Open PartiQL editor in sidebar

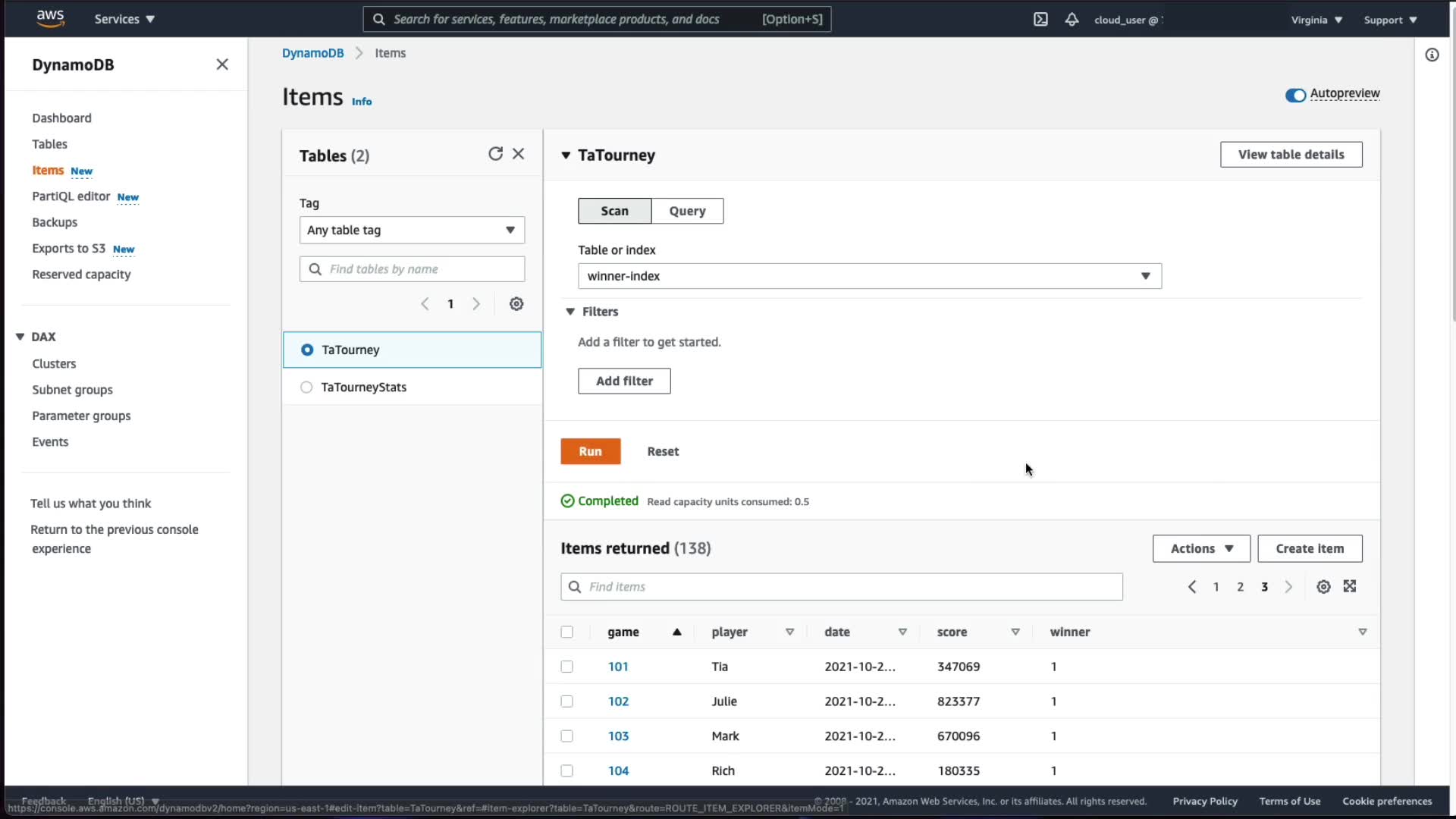(x=71, y=196)
